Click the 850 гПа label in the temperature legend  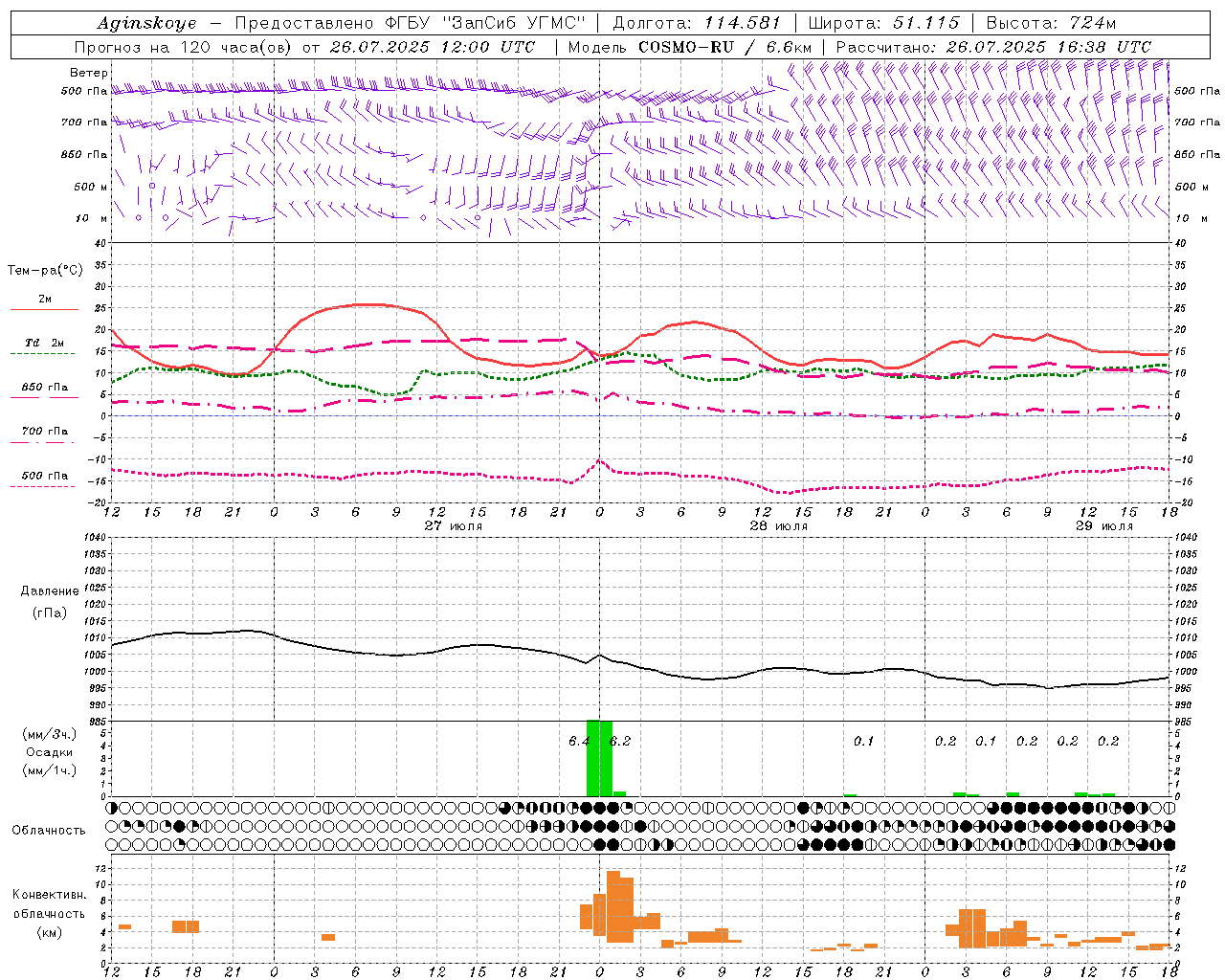[45, 388]
